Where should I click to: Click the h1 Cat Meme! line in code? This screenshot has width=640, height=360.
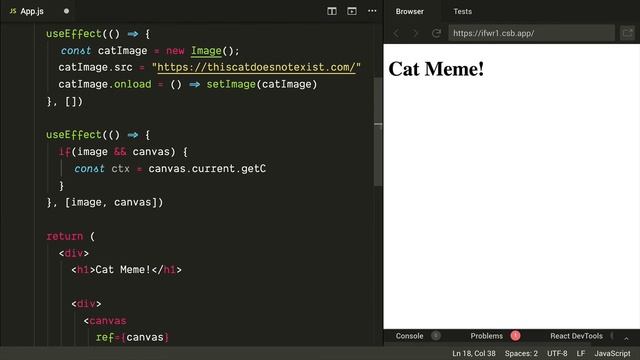(127, 270)
